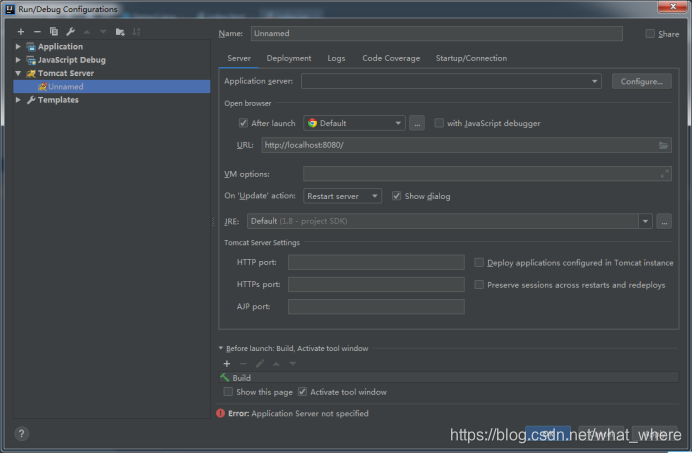The height and width of the screenshot is (454, 692).
Task: Click the AJP port input field
Action: pyautogui.click(x=376, y=307)
